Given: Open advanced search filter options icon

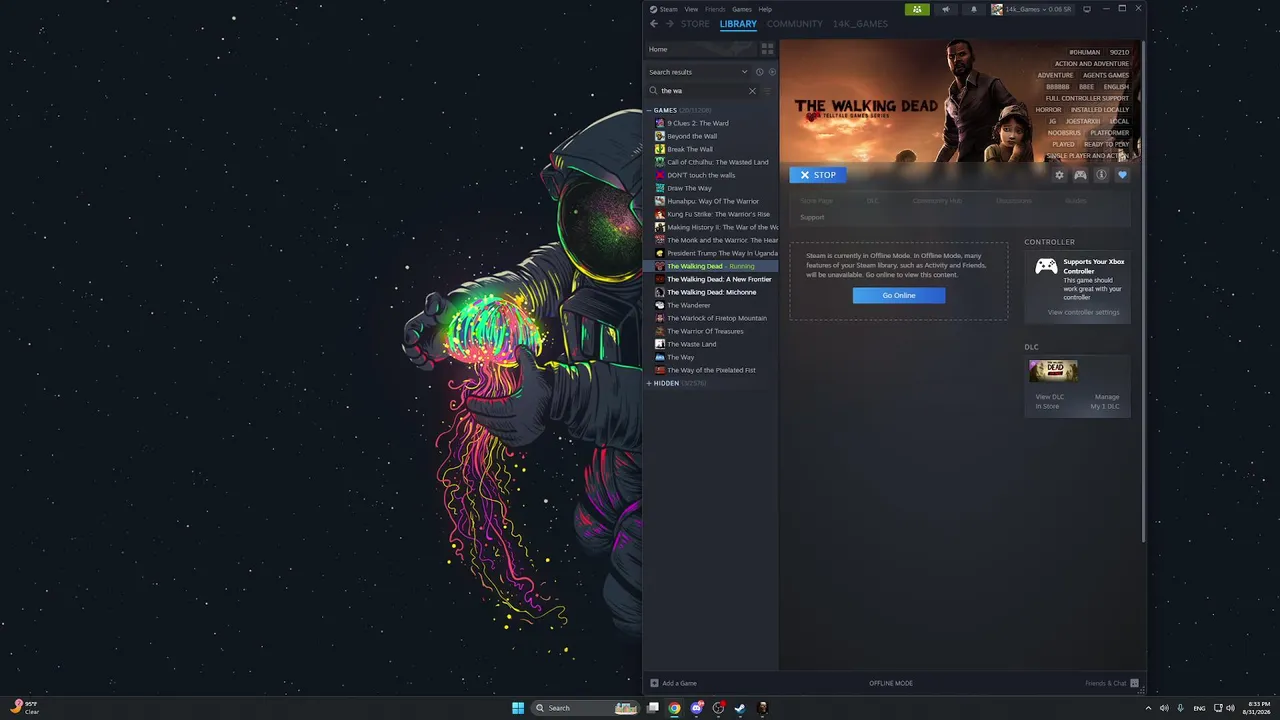Looking at the screenshot, I should pos(768,91).
